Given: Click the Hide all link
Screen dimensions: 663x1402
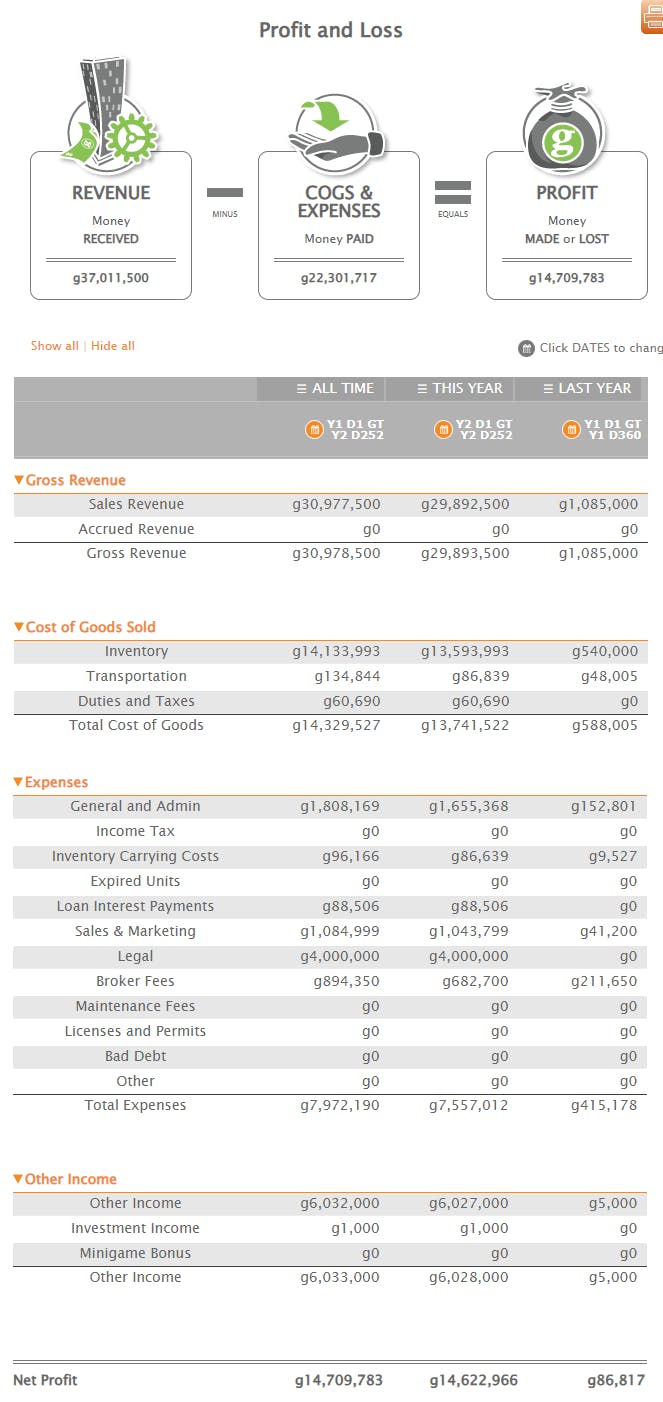Looking at the screenshot, I should click(x=113, y=346).
